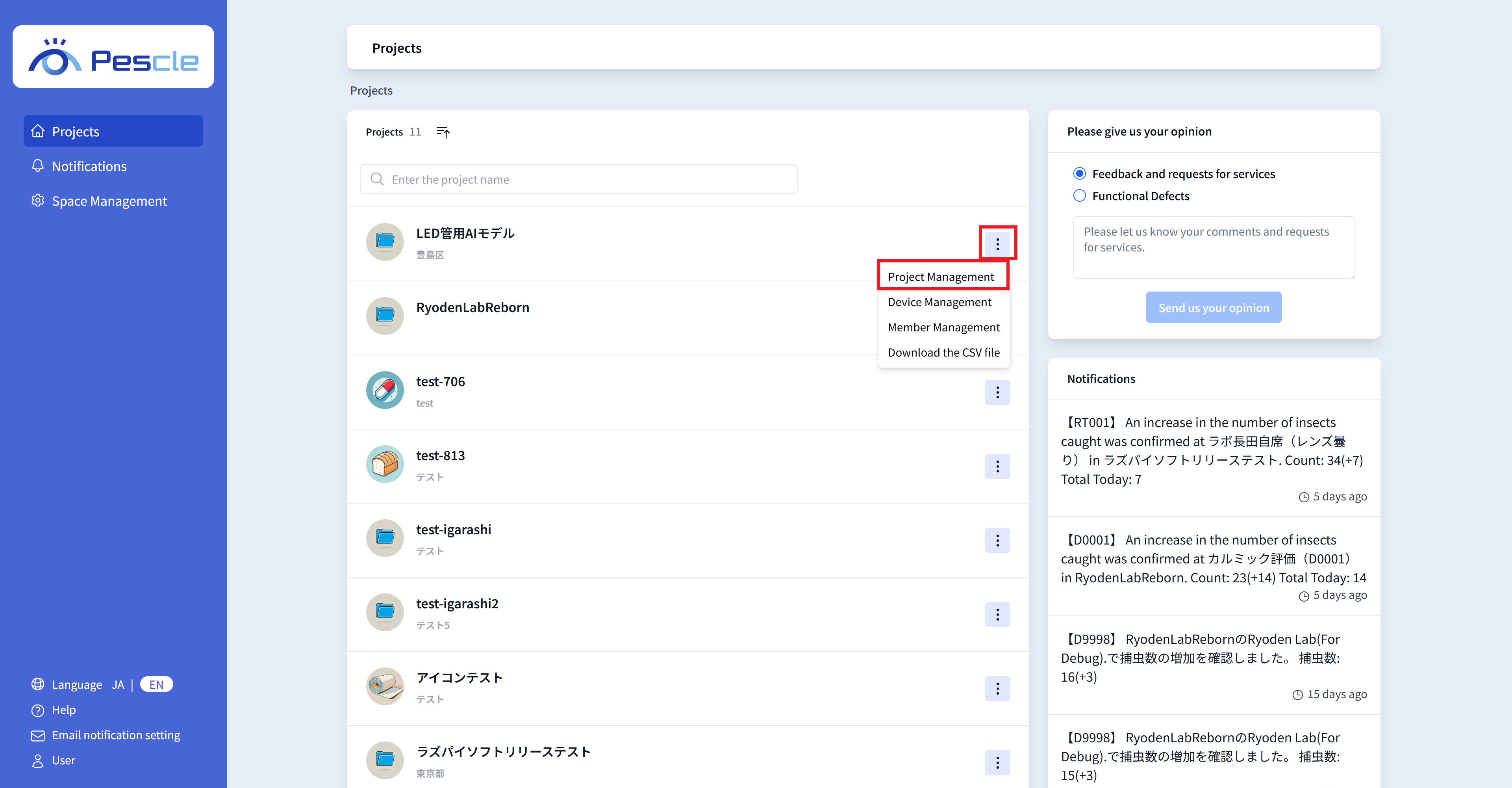Select the Functional Defects radio option
The width and height of the screenshot is (1512, 788).
(1079, 196)
